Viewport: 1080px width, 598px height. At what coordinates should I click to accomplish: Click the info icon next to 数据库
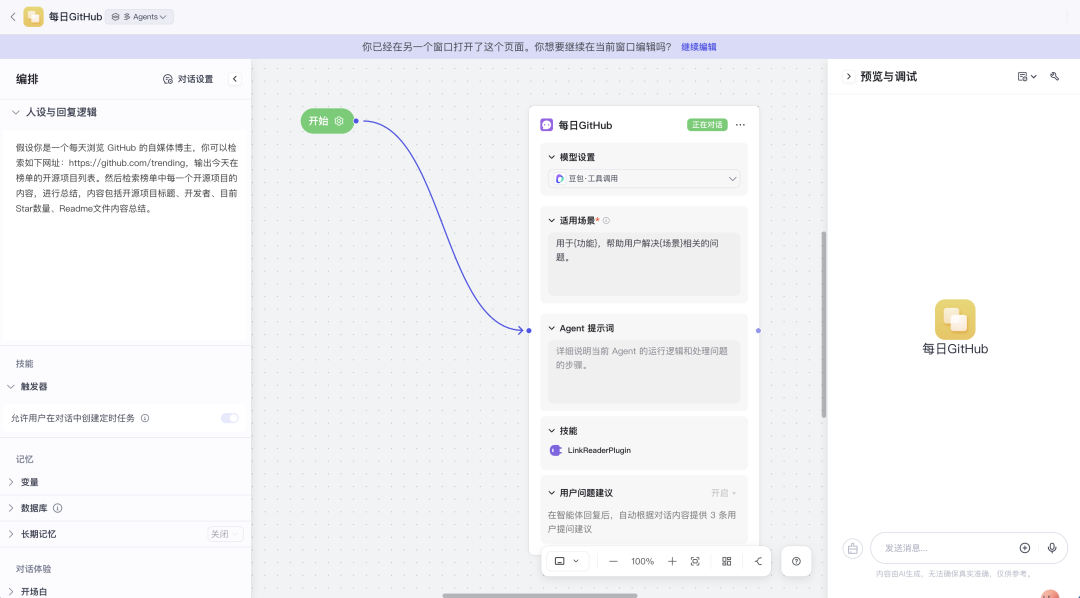(58, 508)
